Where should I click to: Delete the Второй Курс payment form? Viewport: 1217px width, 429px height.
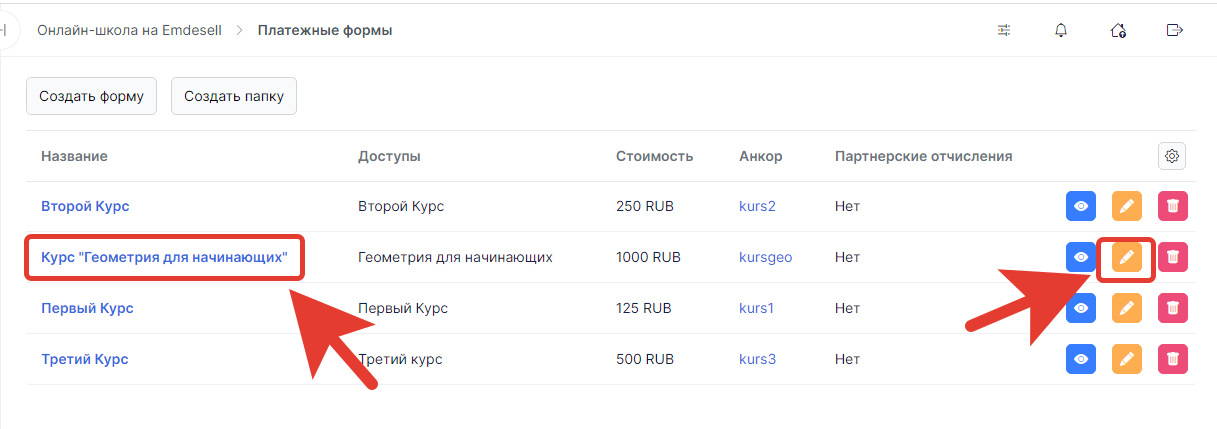(x=1173, y=206)
